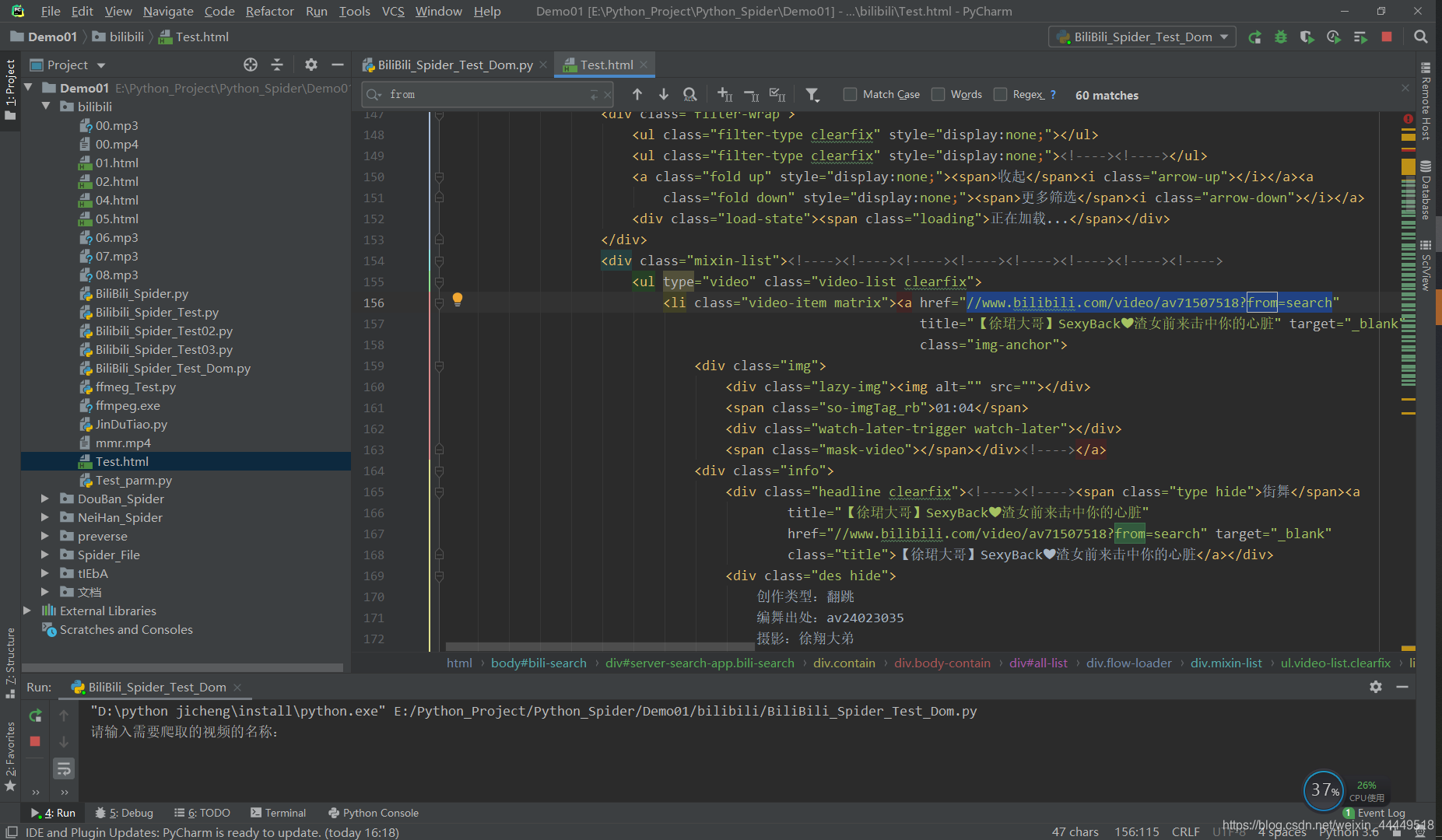Open the 6: TODO tool window

(x=202, y=813)
